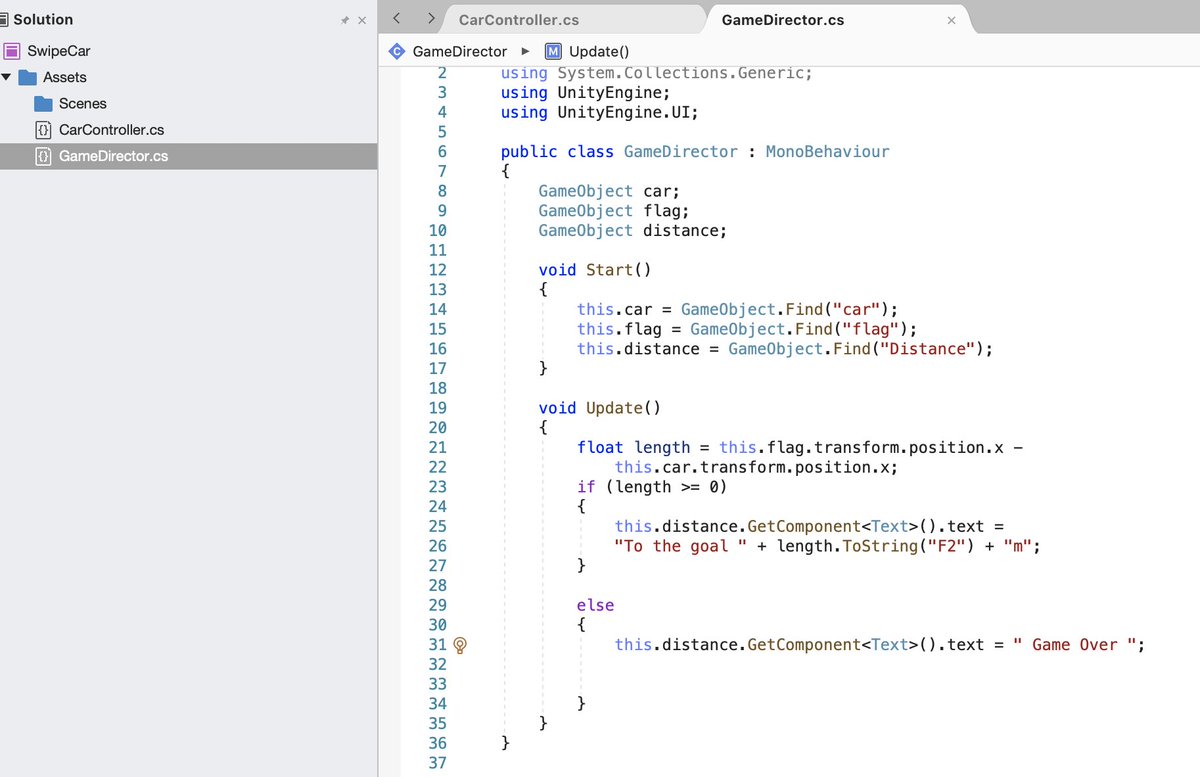The image size is (1200, 777).
Task: Click 'using System.Collections.Generic;' on line 2
Action: (657, 74)
